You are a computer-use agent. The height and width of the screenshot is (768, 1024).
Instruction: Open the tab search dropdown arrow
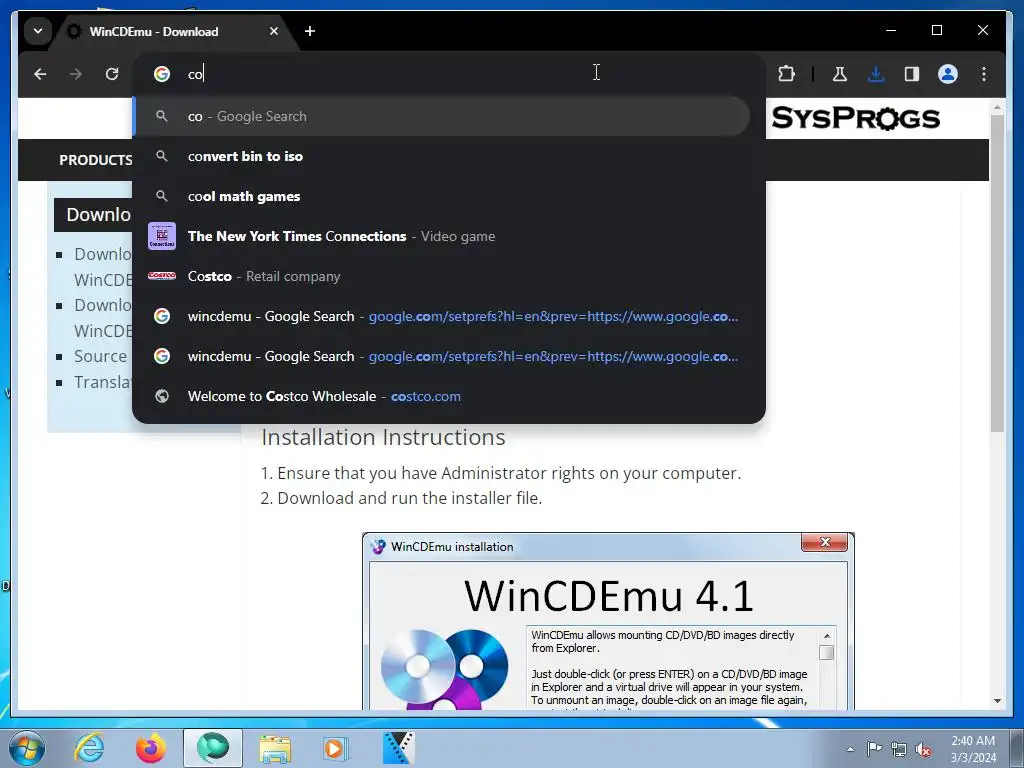point(38,31)
